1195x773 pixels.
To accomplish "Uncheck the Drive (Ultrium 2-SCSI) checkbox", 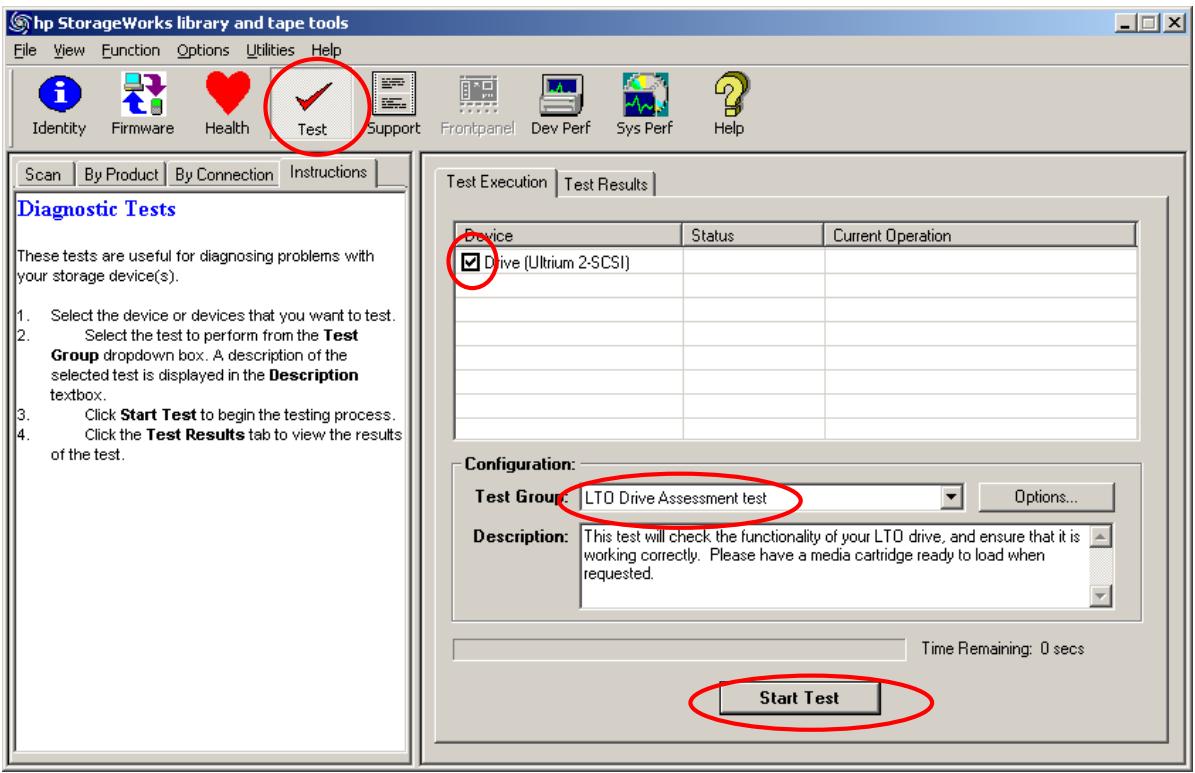I will [x=470, y=262].
